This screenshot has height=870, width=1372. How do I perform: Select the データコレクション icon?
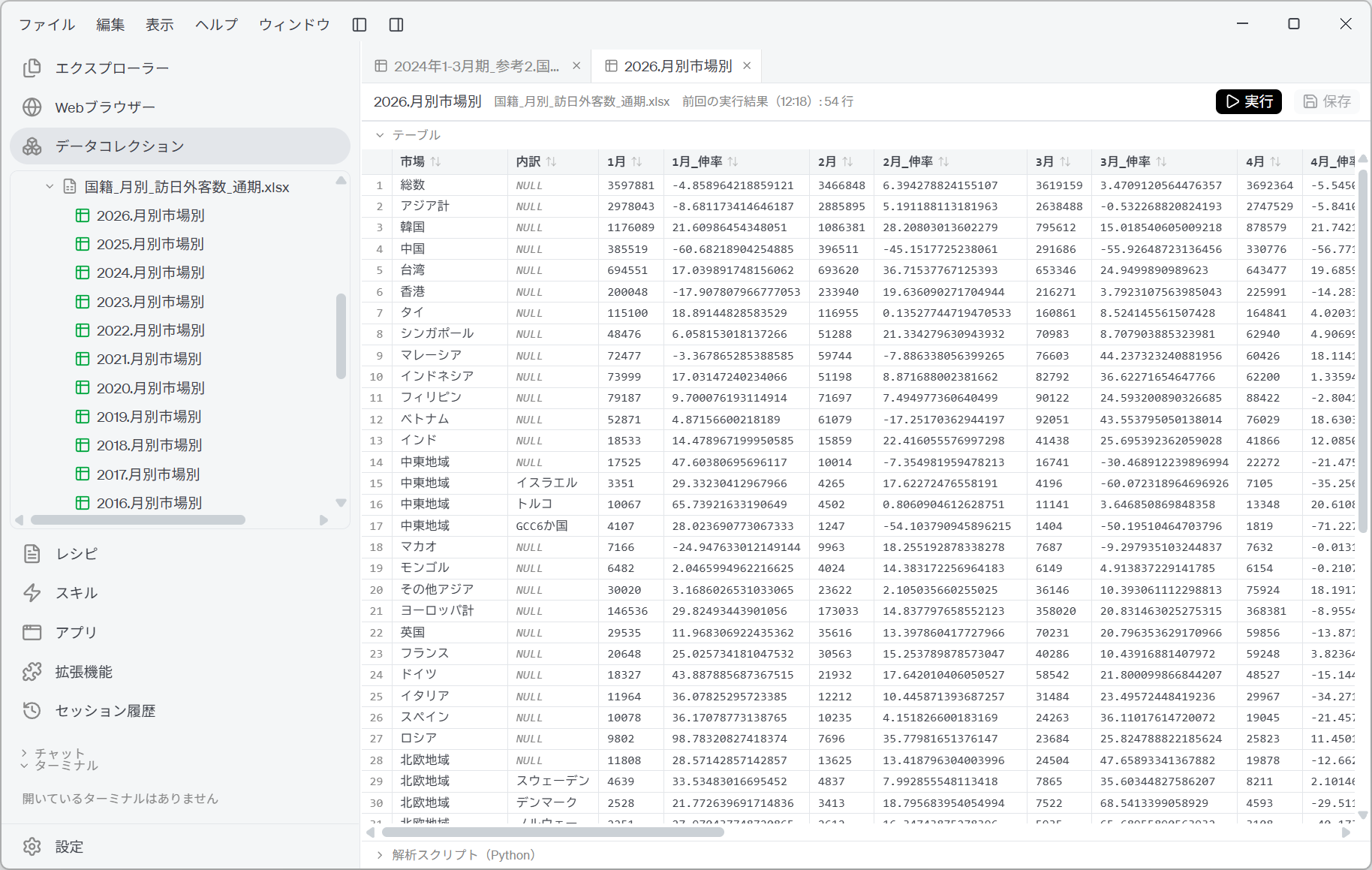[x=32, y=146]
